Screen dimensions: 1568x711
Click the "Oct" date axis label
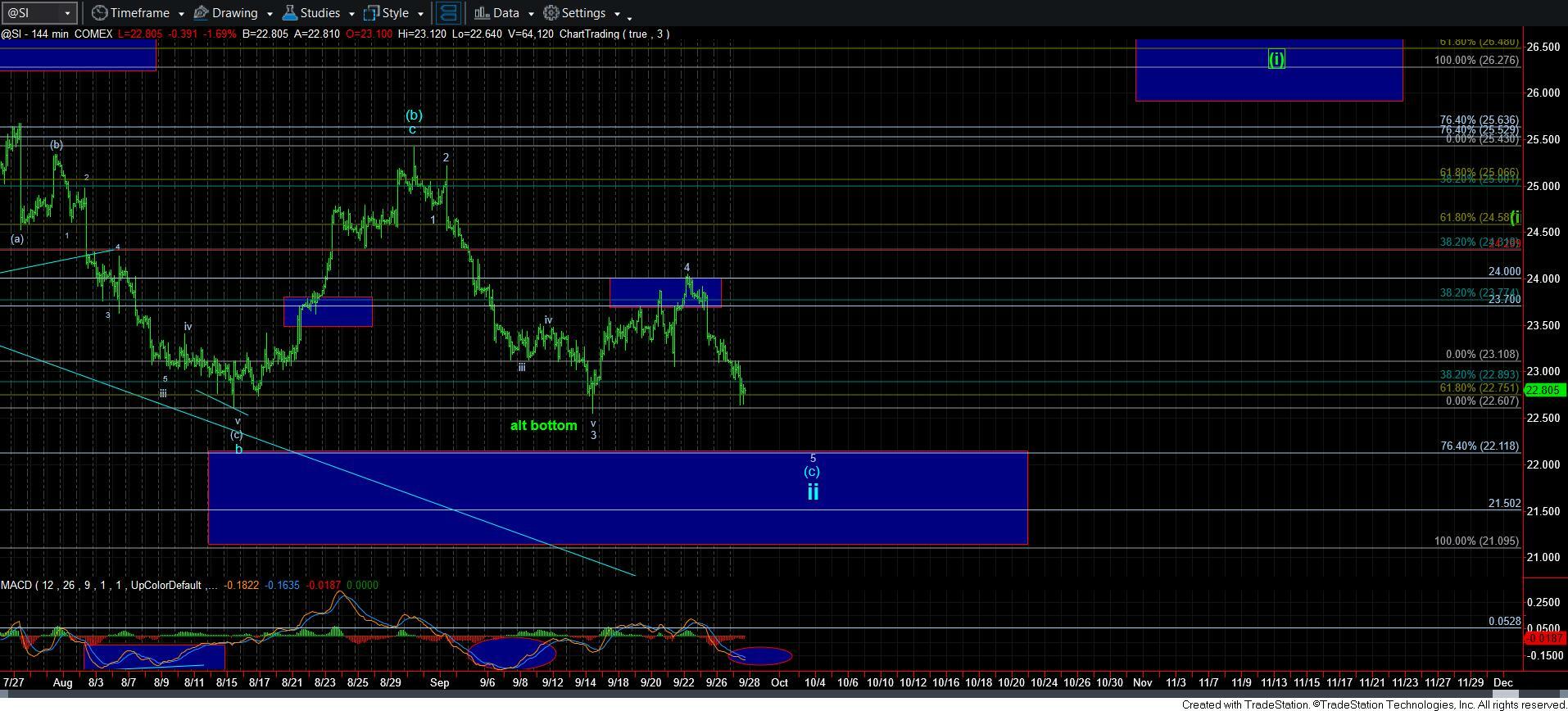[x=779, y=682]
